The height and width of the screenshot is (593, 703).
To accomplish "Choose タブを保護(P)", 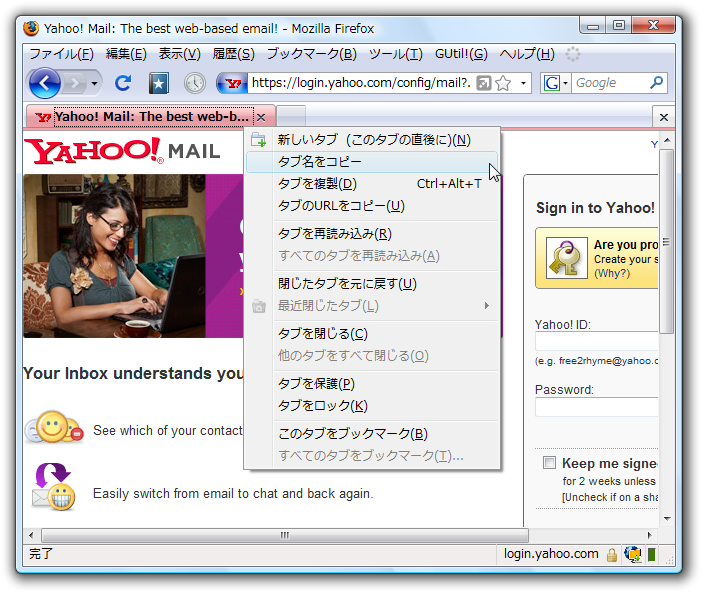I will [373, 384].
